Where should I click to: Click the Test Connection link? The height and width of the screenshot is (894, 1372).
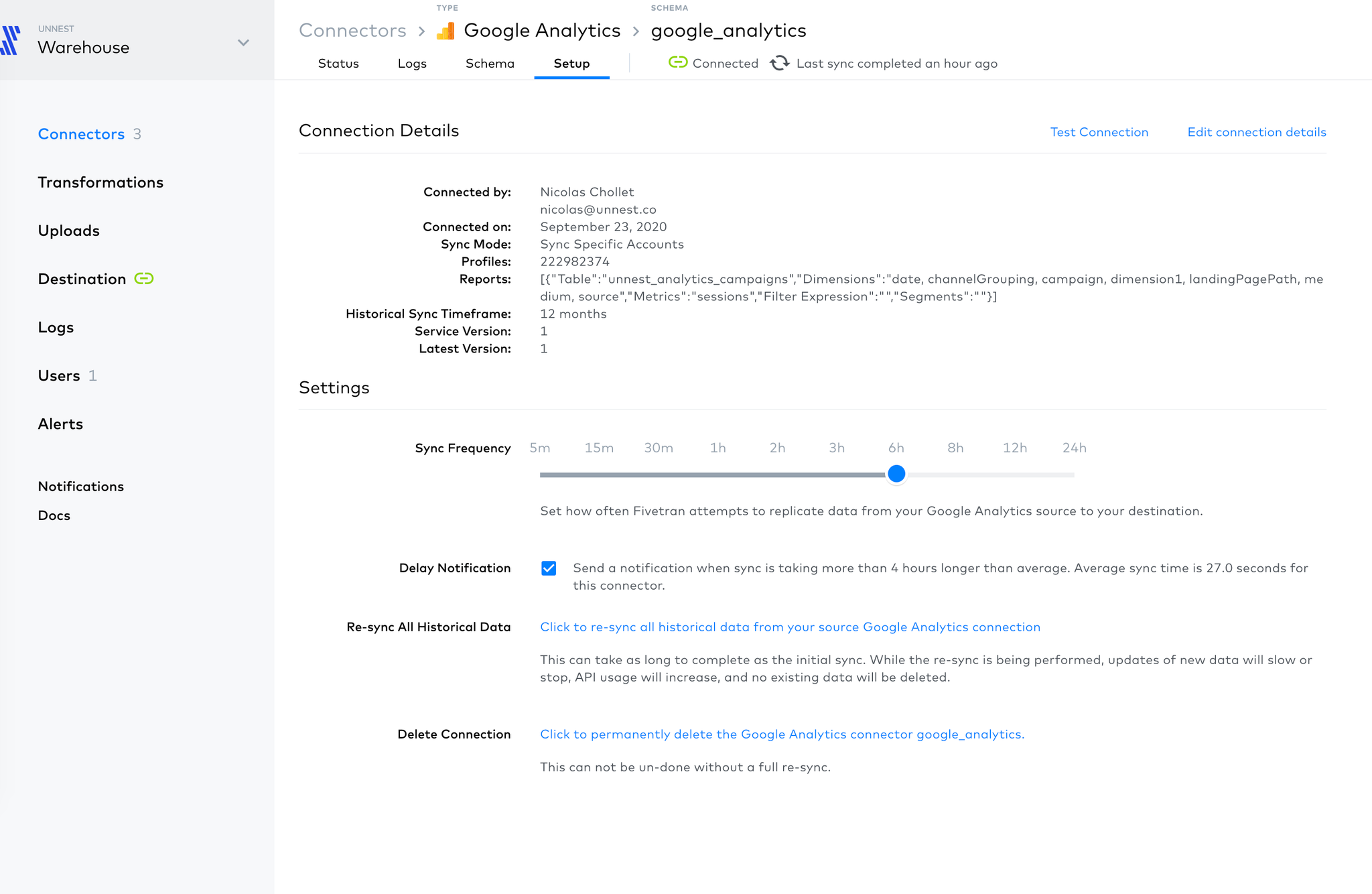1099,132
